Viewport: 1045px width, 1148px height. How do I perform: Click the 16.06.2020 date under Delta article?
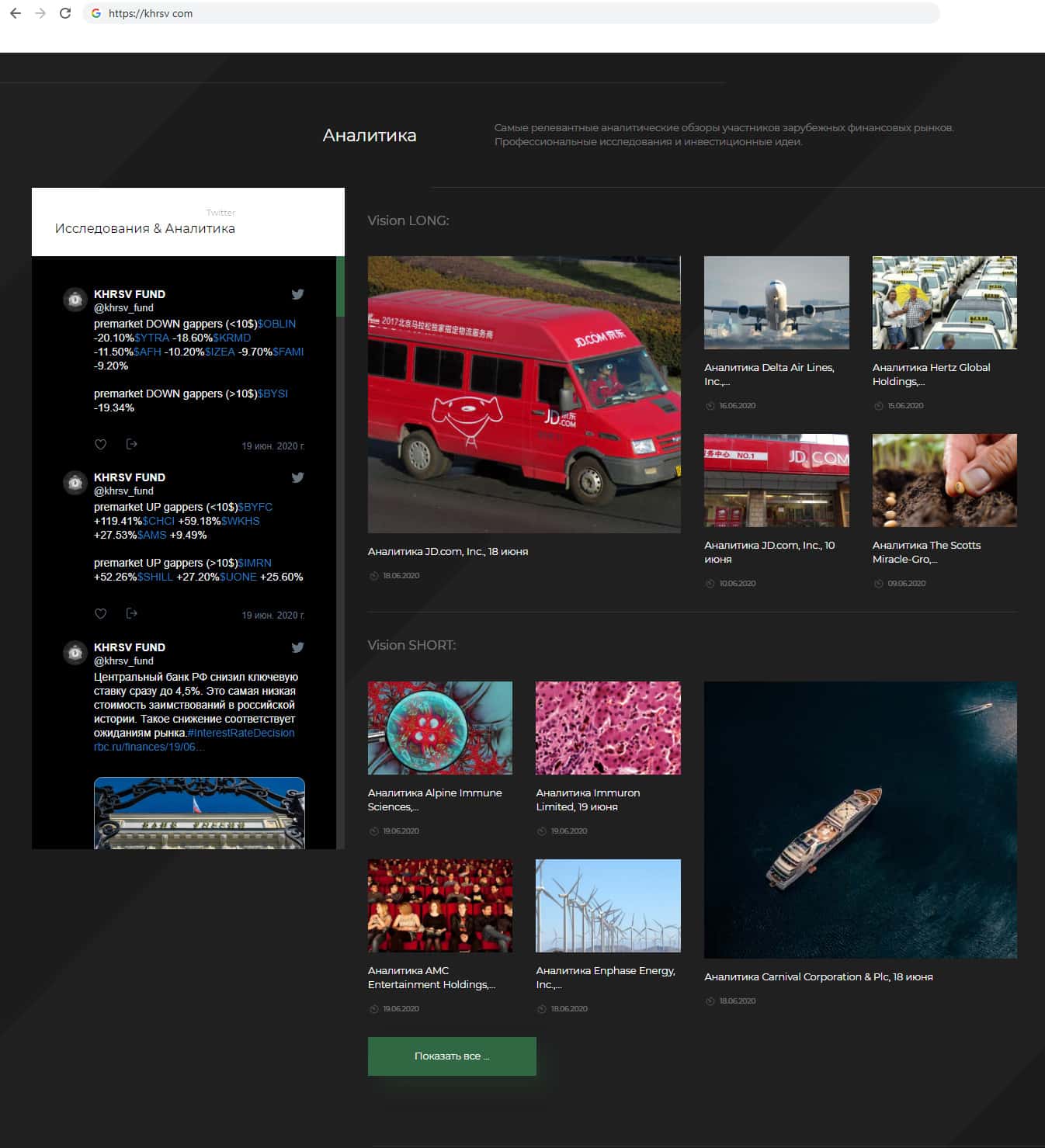pos(737,406)
